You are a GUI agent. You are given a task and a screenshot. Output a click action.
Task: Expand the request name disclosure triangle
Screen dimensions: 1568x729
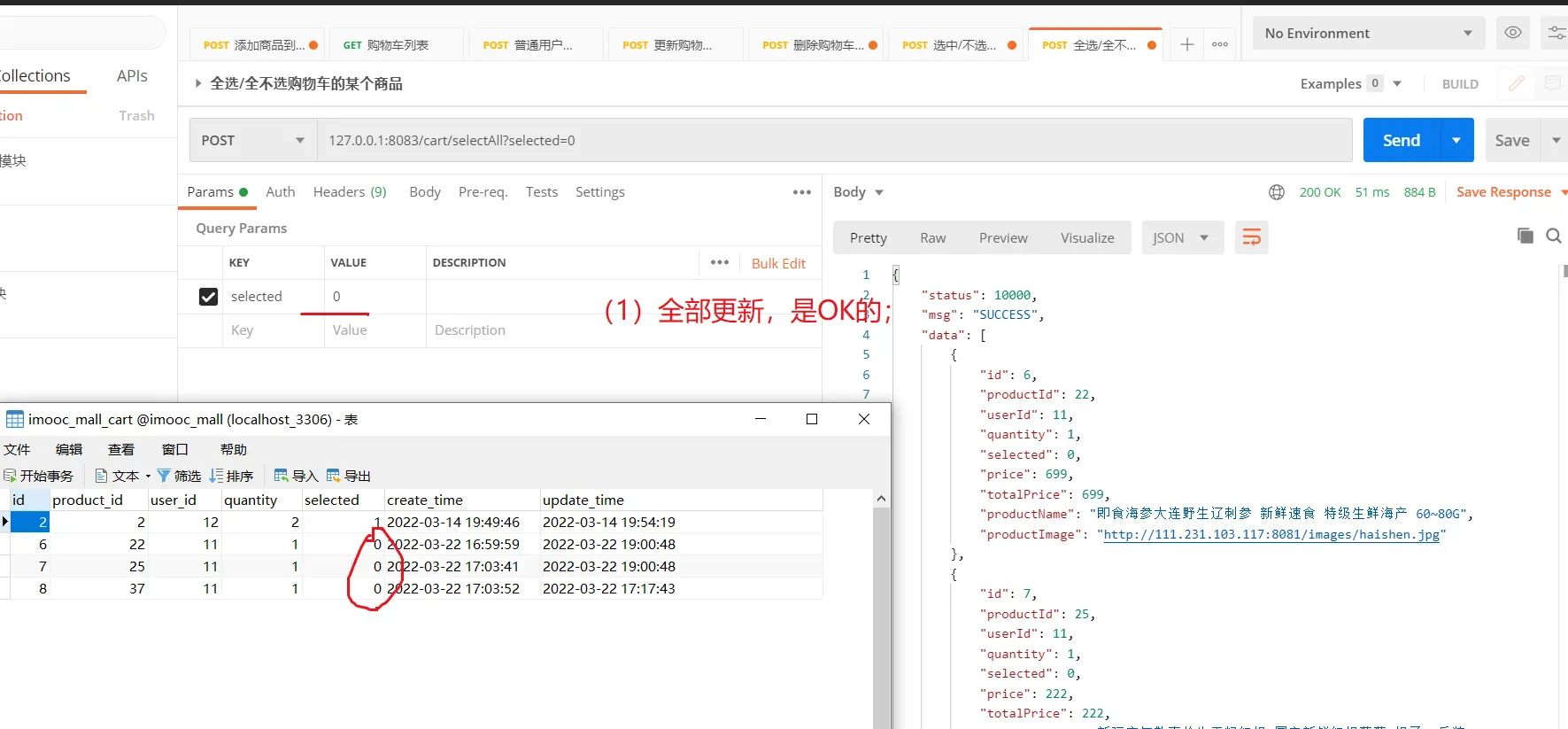[197, 83]
